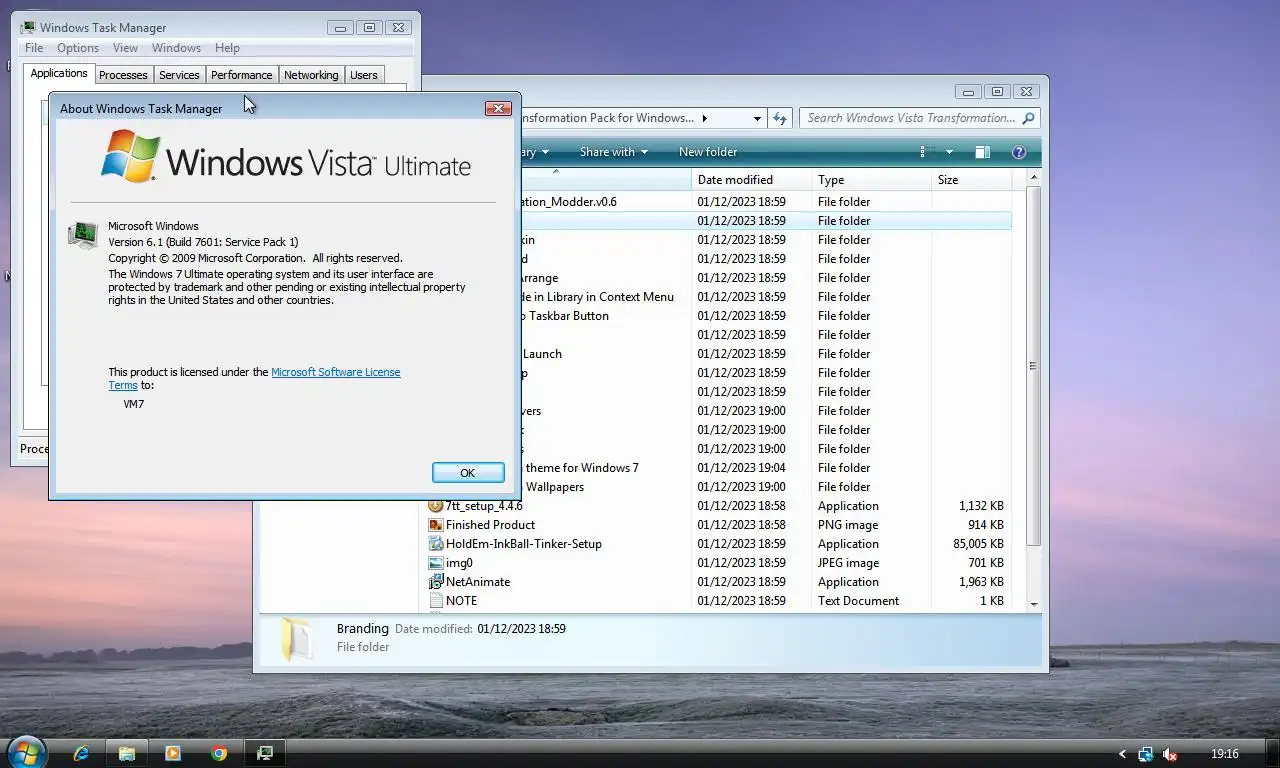The height and width of the screenshot is (768, 1280).
Task: Open Windows Explorer taskbar button
Action: tap(127, 753)
